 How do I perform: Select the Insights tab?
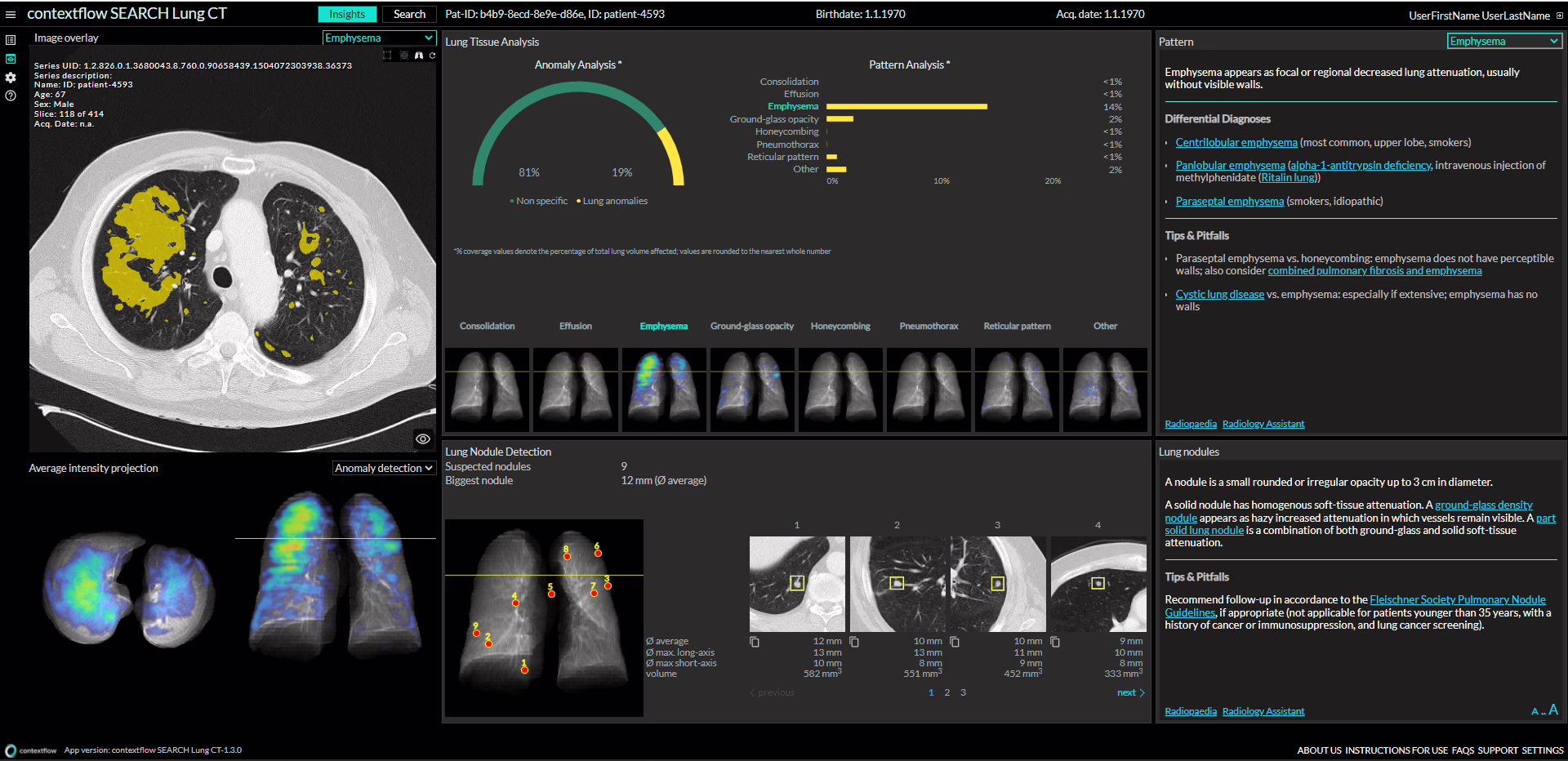[347, 15]
